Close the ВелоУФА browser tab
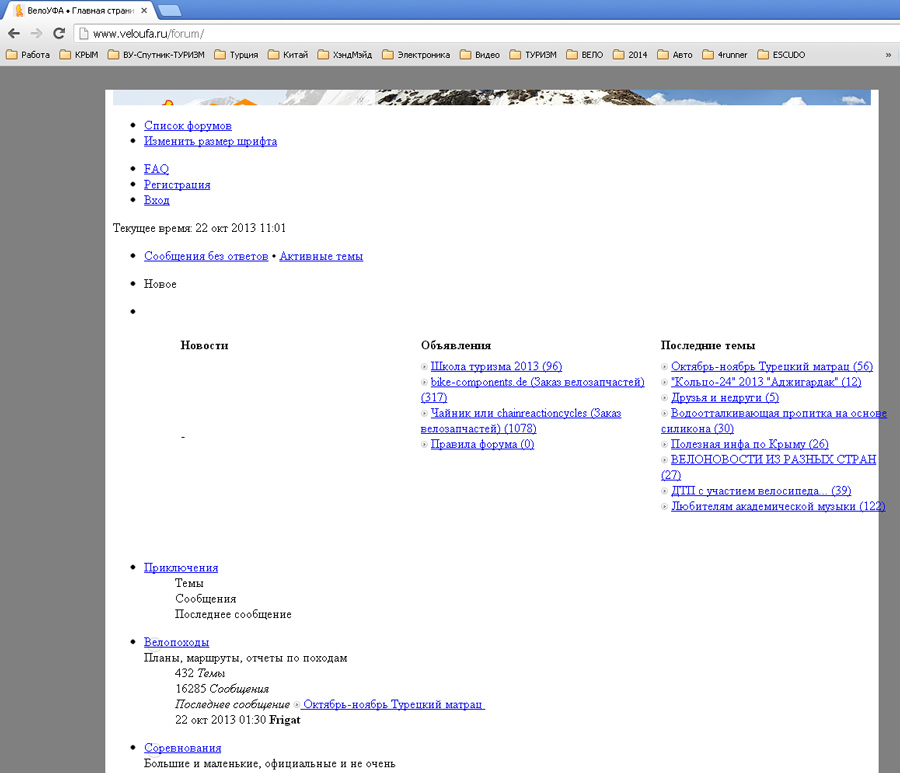This screenshot has width=900, height=773. [x=144, y=10]
